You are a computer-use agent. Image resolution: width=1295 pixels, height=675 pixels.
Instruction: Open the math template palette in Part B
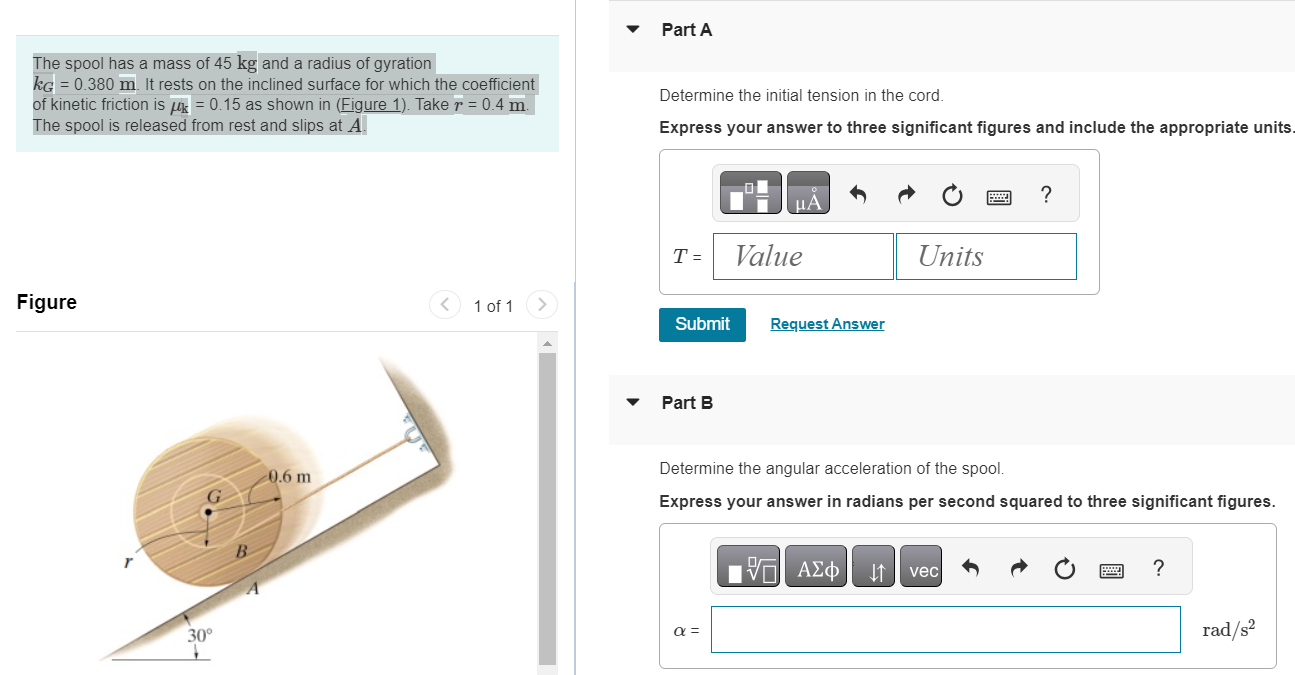tap(747, 566)
